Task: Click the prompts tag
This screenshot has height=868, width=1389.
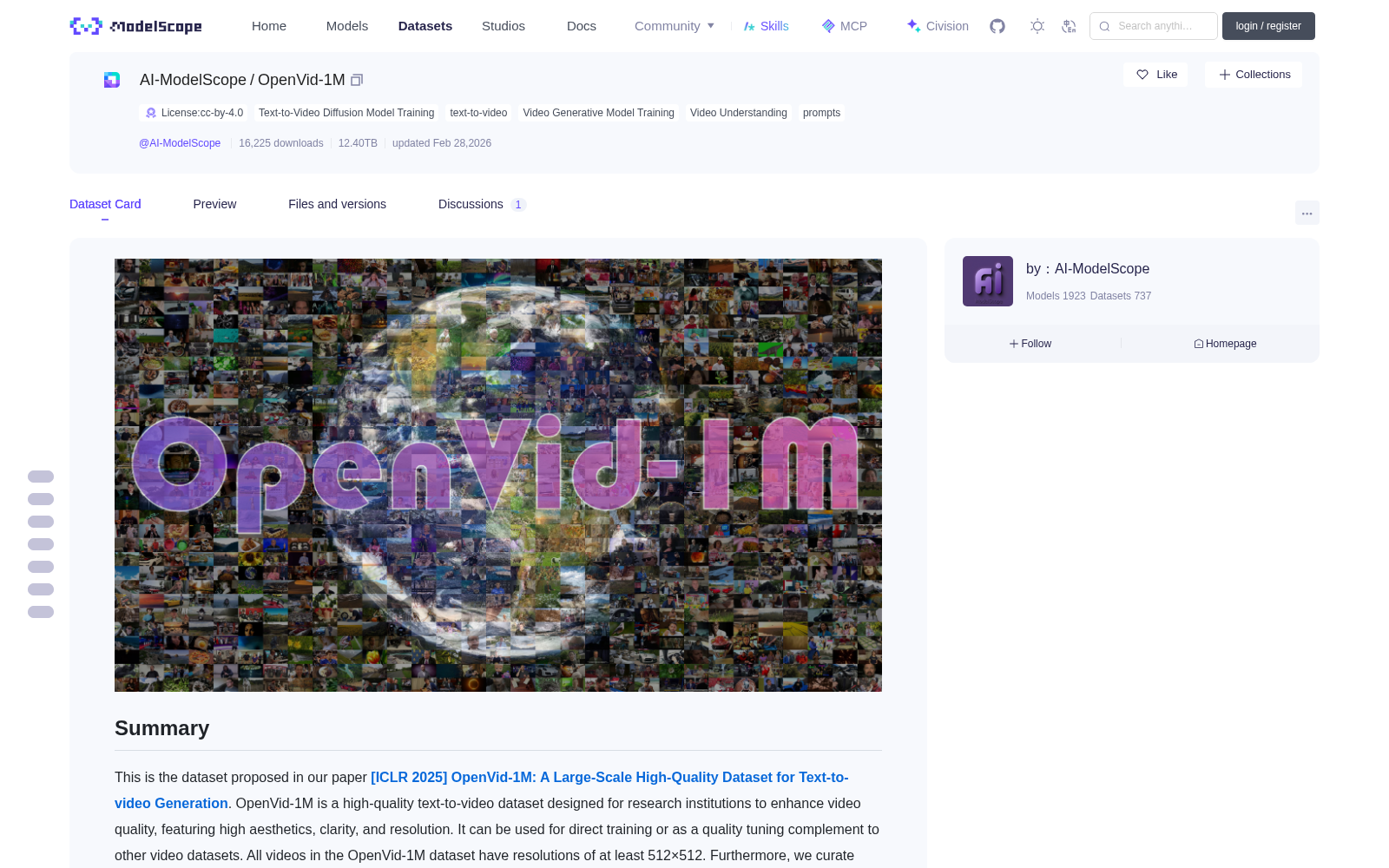Action: 821,113
